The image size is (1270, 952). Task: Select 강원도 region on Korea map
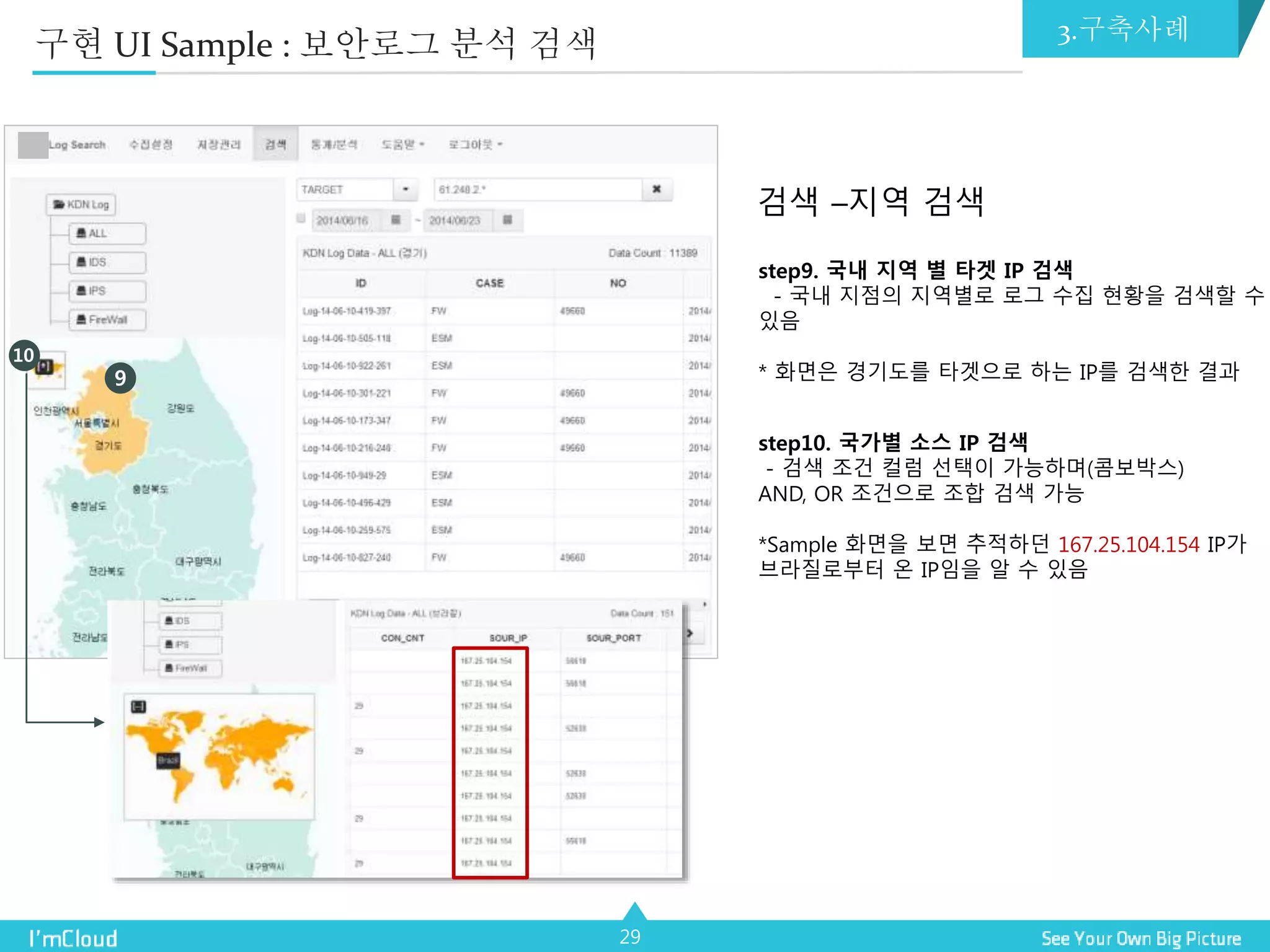180,408
